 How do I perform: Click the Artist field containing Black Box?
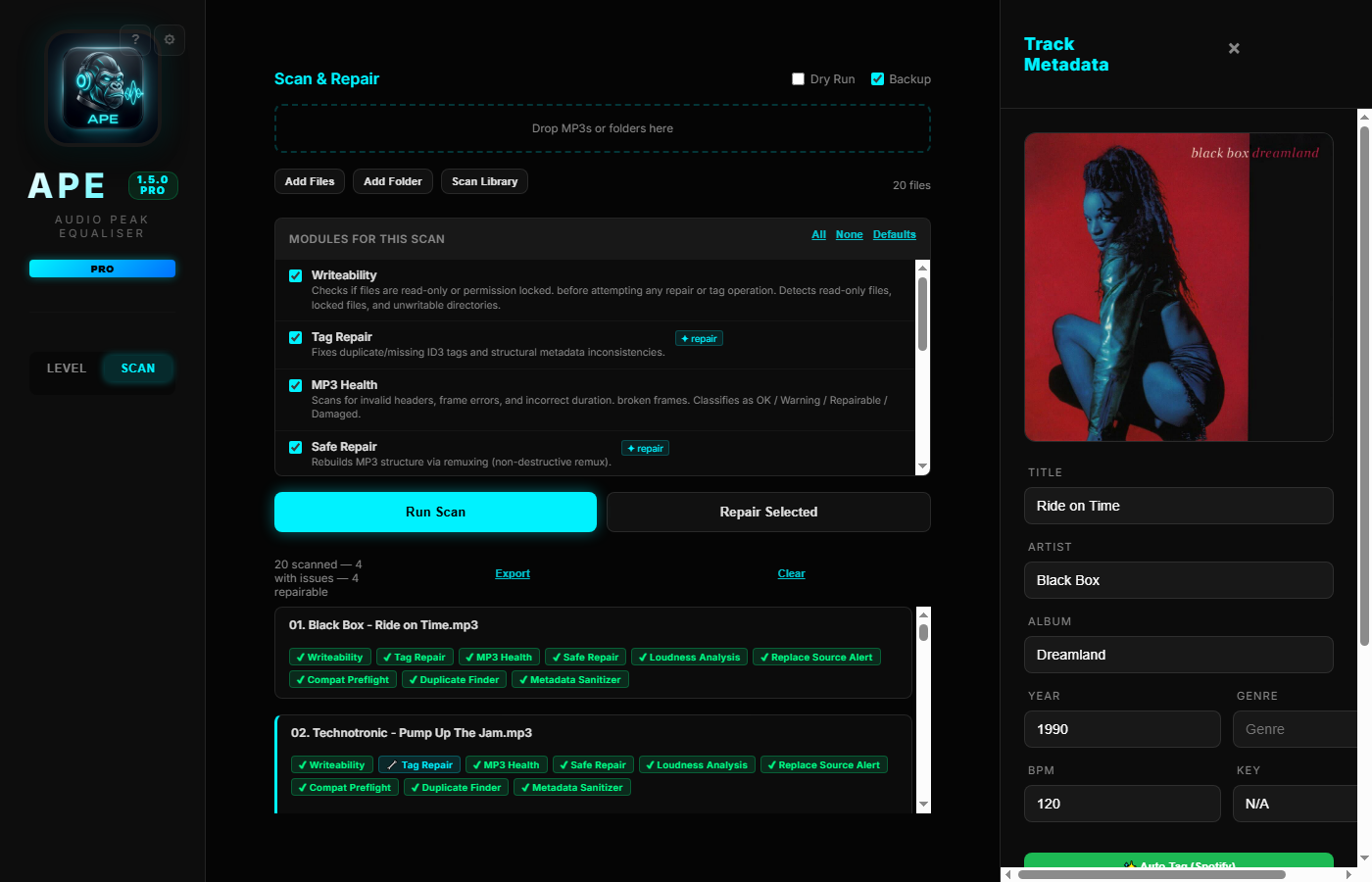coord(1179,580)
